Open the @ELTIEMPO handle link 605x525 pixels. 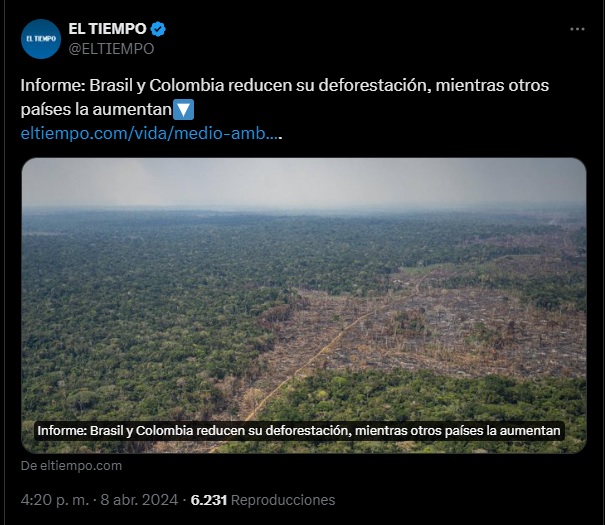[x=111, y=49]
